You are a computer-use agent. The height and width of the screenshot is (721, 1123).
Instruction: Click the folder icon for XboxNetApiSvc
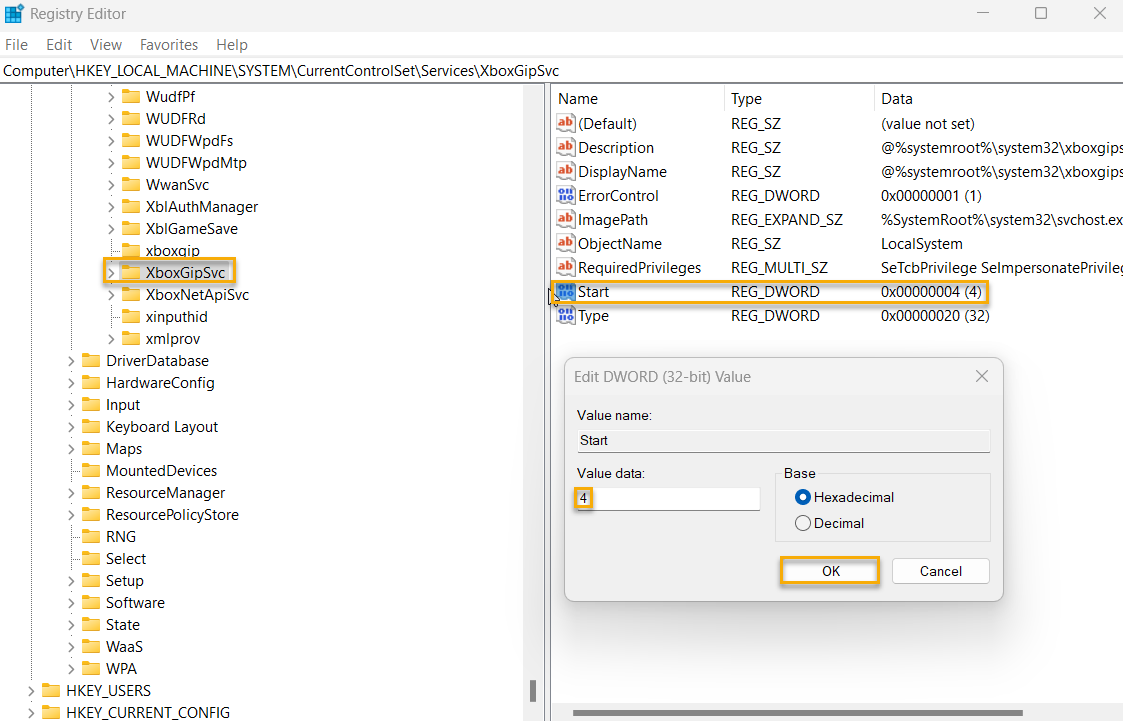[x=130, y=295]
